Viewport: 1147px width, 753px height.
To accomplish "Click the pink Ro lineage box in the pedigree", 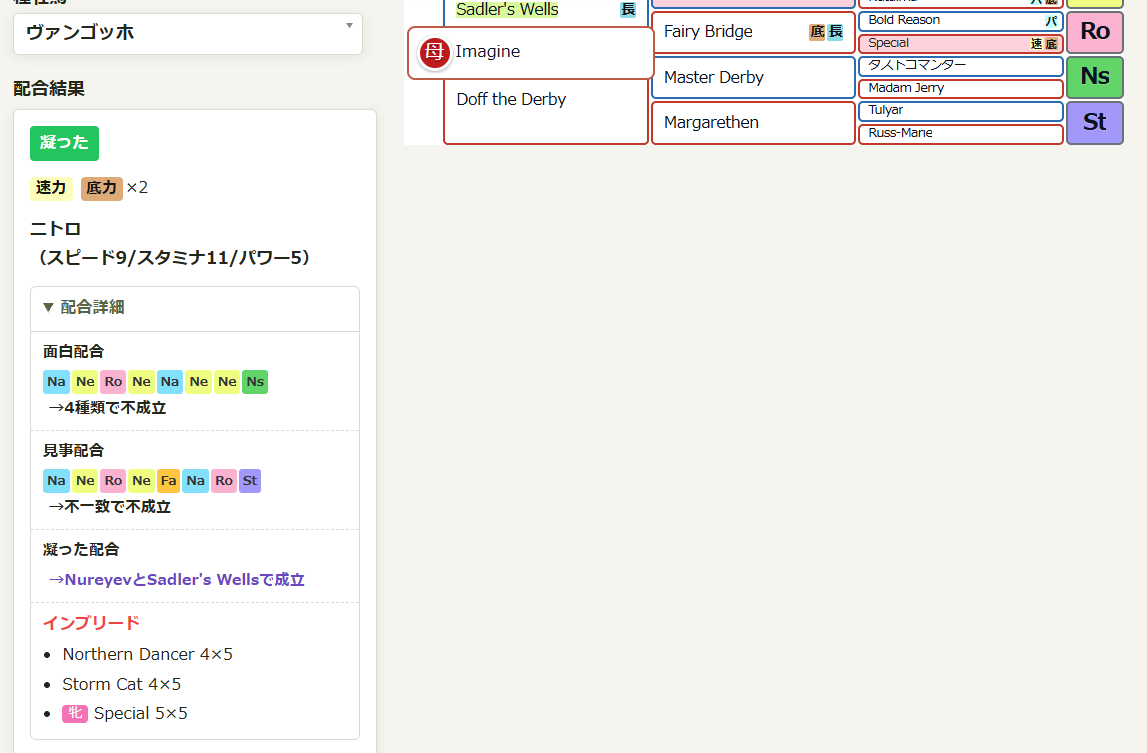I will click(x=1094, y=31).
